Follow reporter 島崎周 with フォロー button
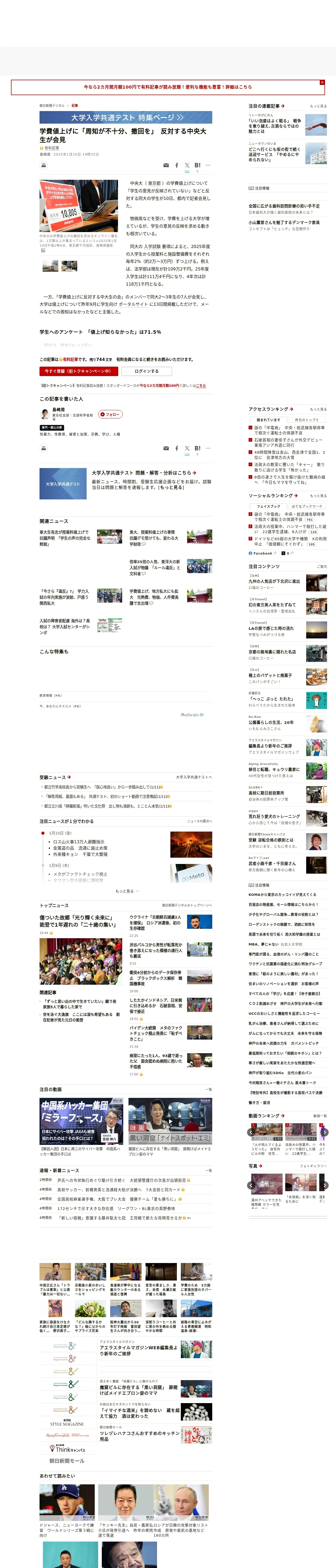 point(110,414)
